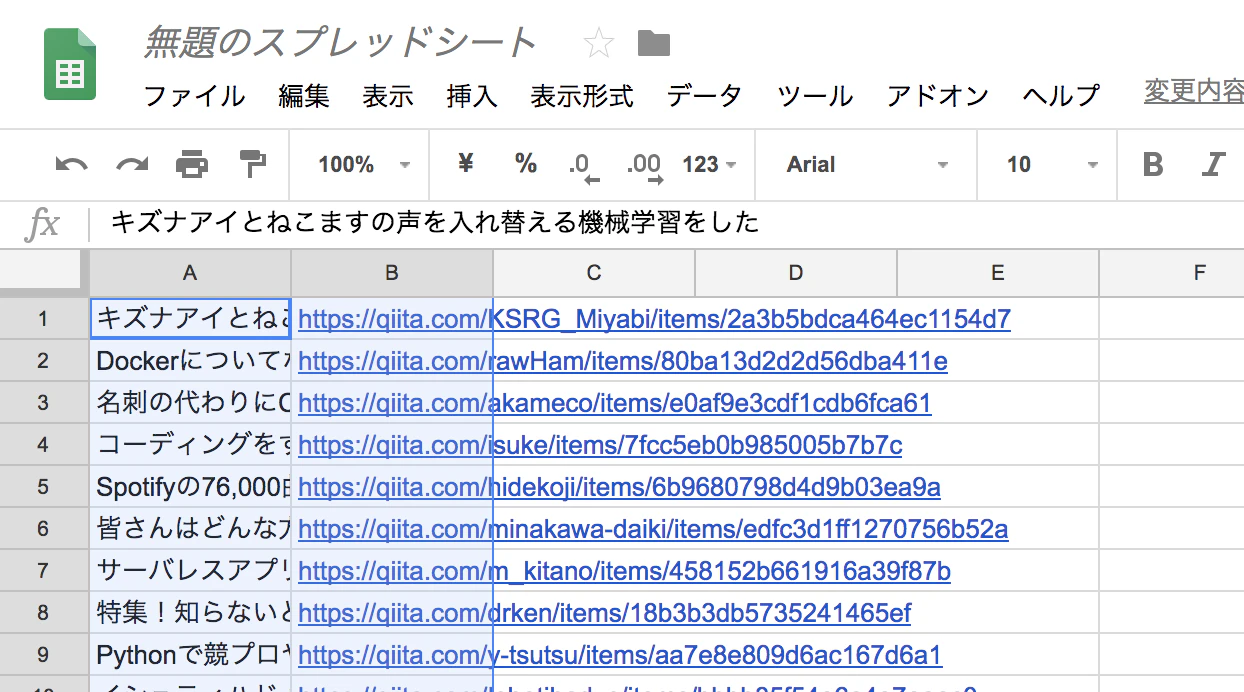This screenshot has width=1244, height=692.
Task: Increase decimal places
Action: pos(645,167)
